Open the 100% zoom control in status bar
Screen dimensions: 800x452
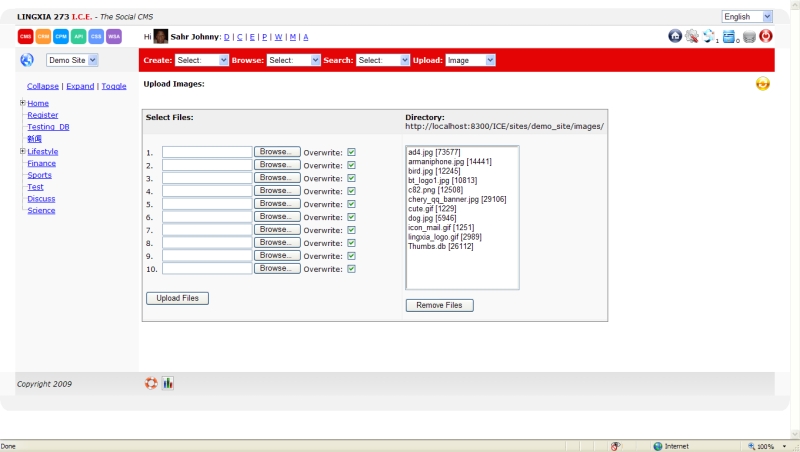[768, 446]
